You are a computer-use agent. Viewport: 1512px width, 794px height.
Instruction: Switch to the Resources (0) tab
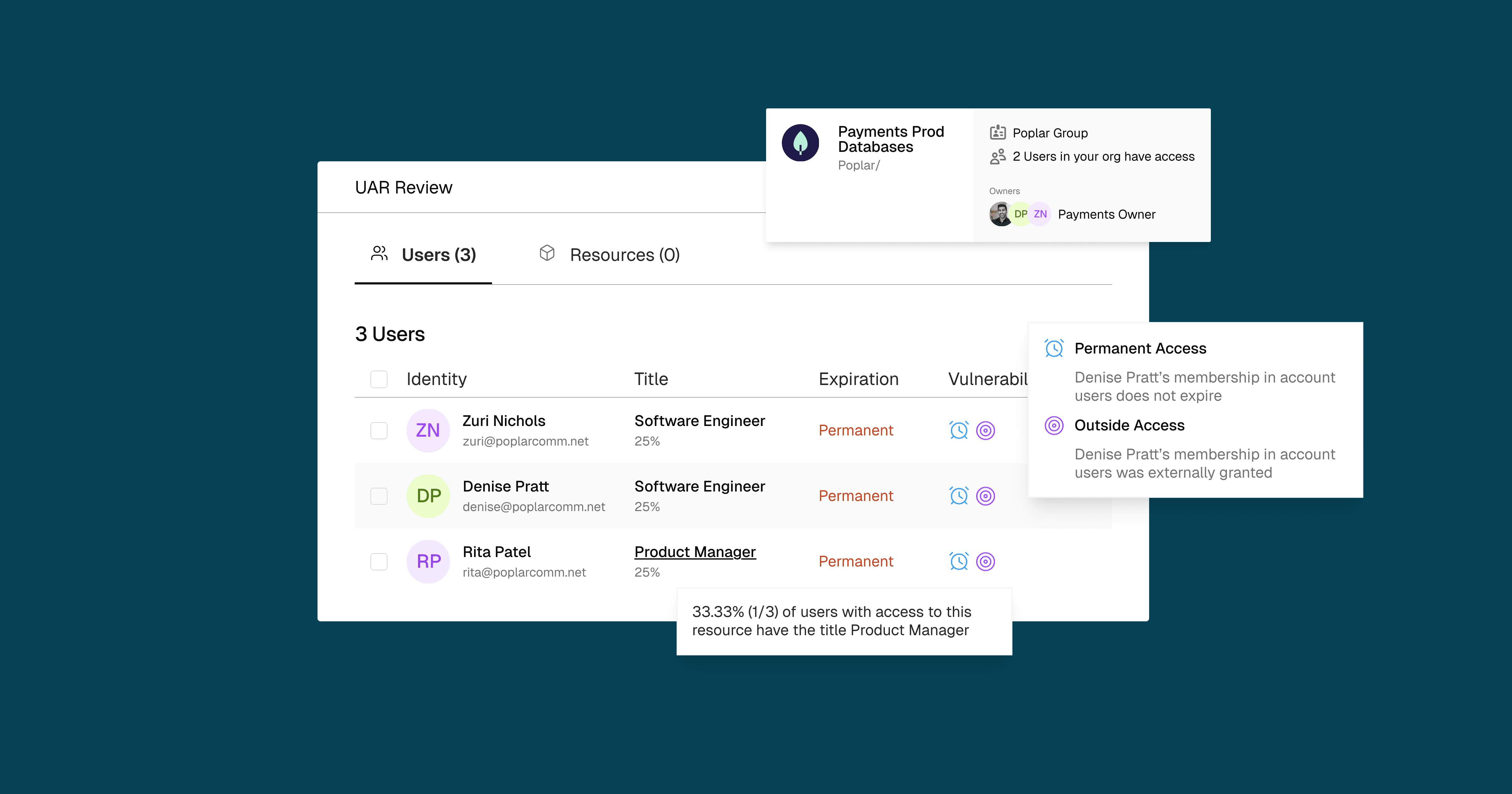(x=610, y=255)
